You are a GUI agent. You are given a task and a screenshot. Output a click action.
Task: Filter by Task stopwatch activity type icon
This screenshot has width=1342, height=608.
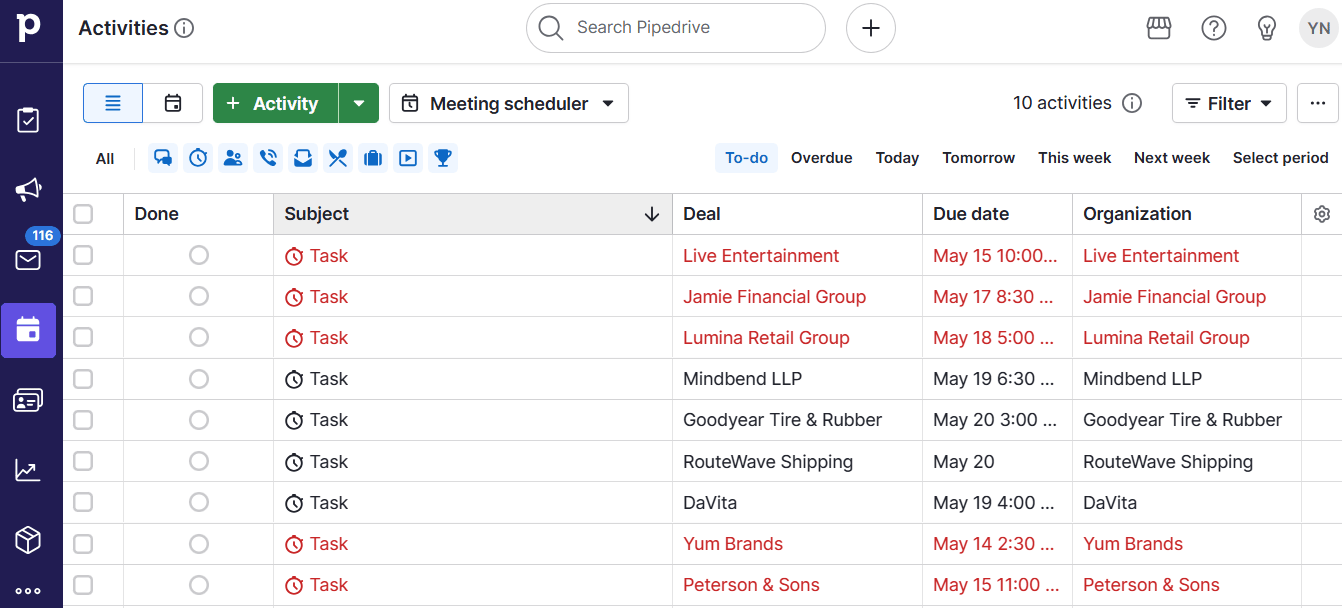[x=198, y=158]
